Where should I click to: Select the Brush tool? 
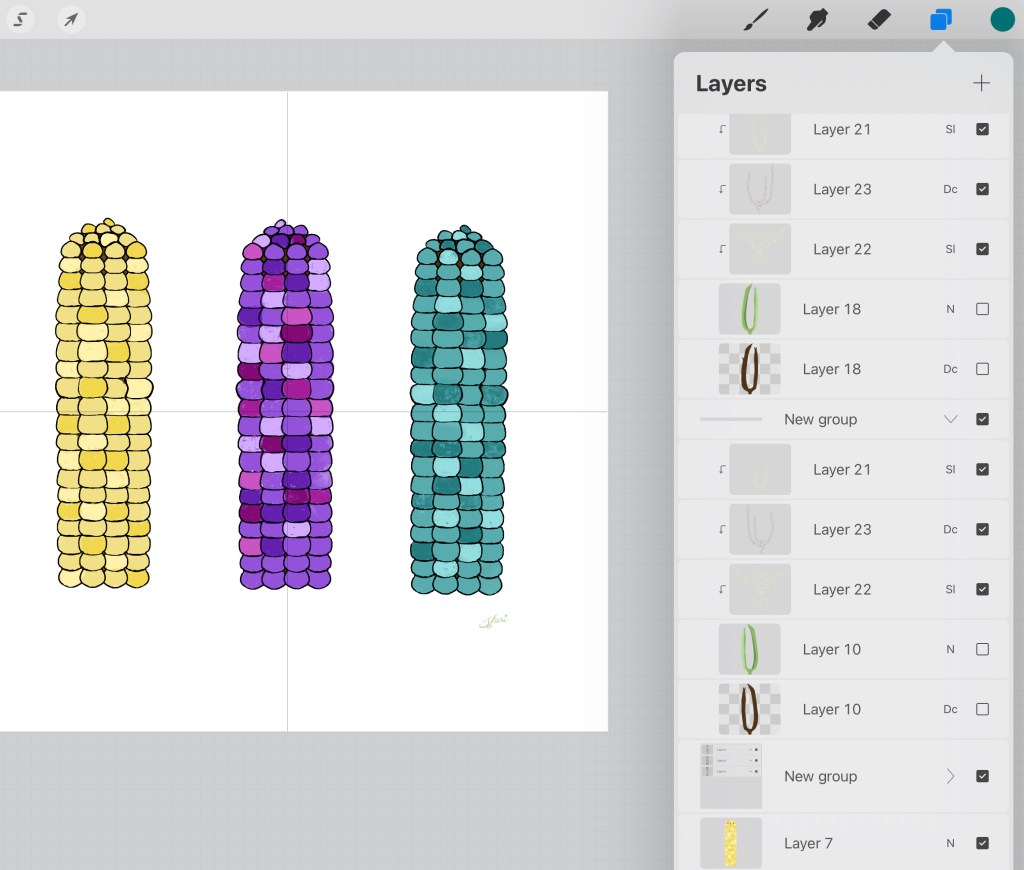click(756, 19)
